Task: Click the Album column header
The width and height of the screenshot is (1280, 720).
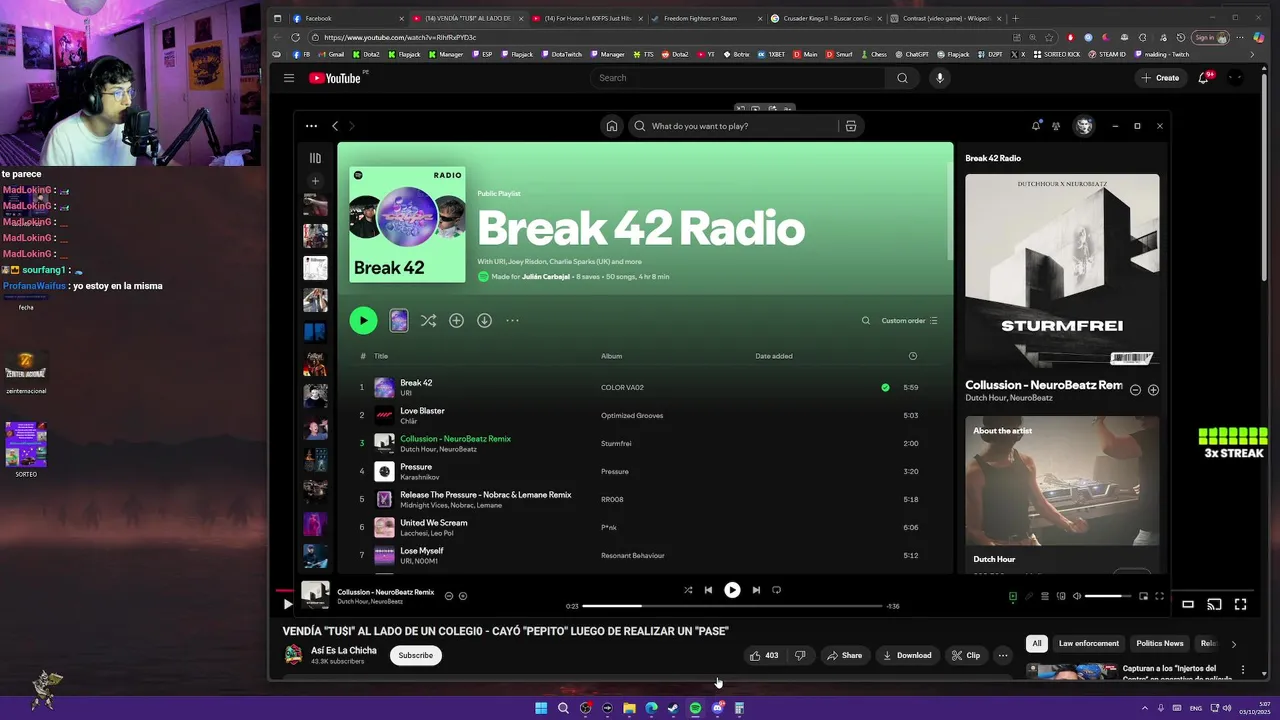Action: point(611,356)
